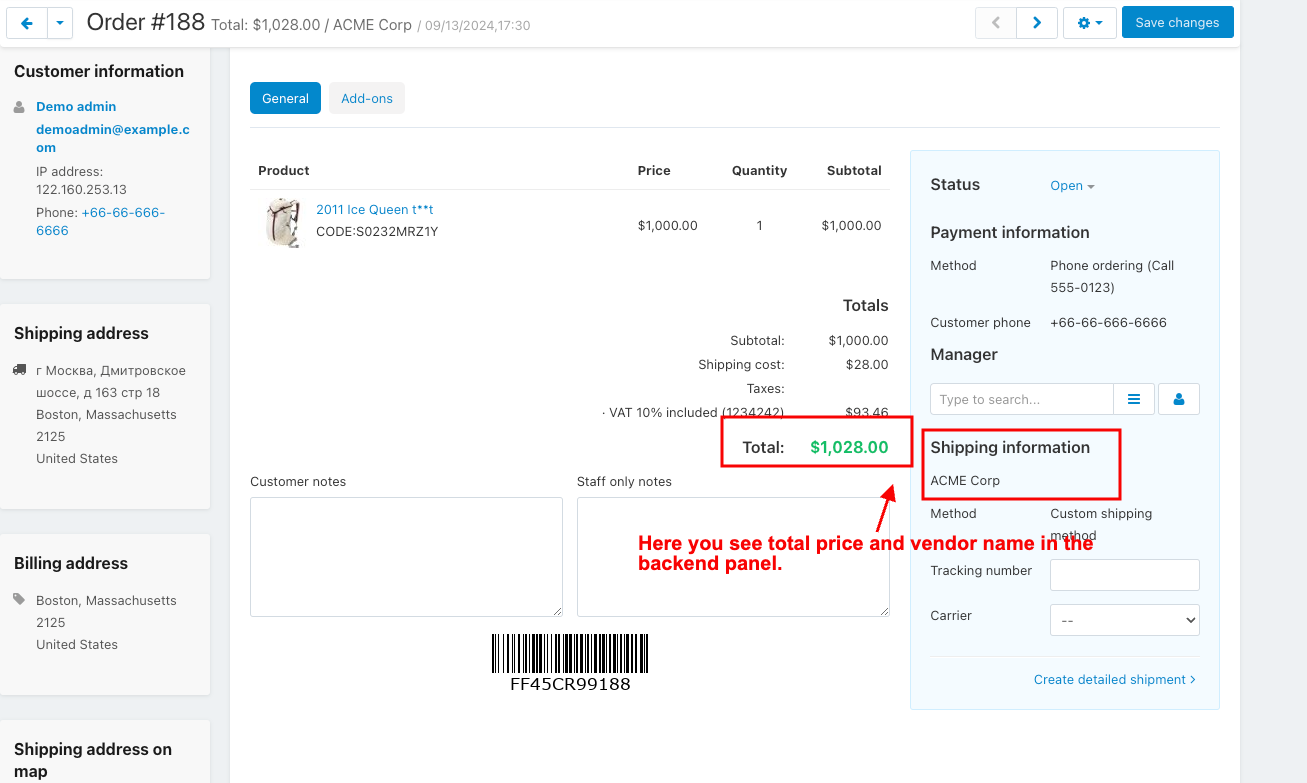Open the gear settings menu
This screenshot has height=783, width=1307.
[1089, 23]
